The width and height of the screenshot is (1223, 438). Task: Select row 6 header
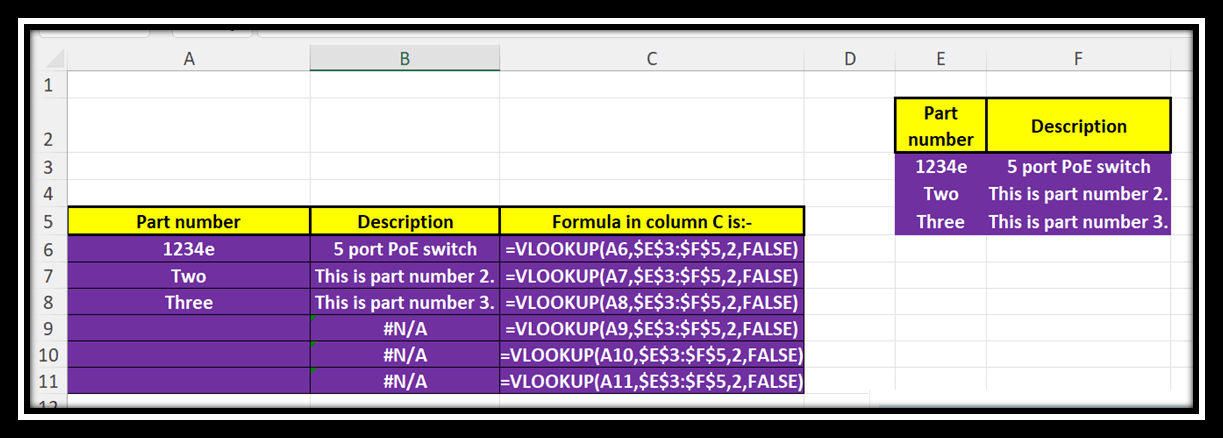48,248
